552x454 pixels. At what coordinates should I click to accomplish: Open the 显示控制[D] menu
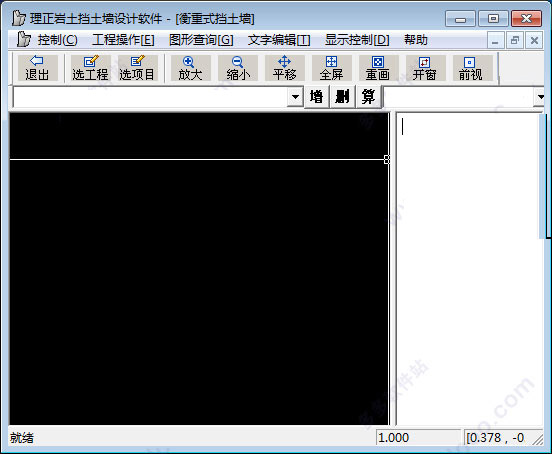click(x=357, y=40)
